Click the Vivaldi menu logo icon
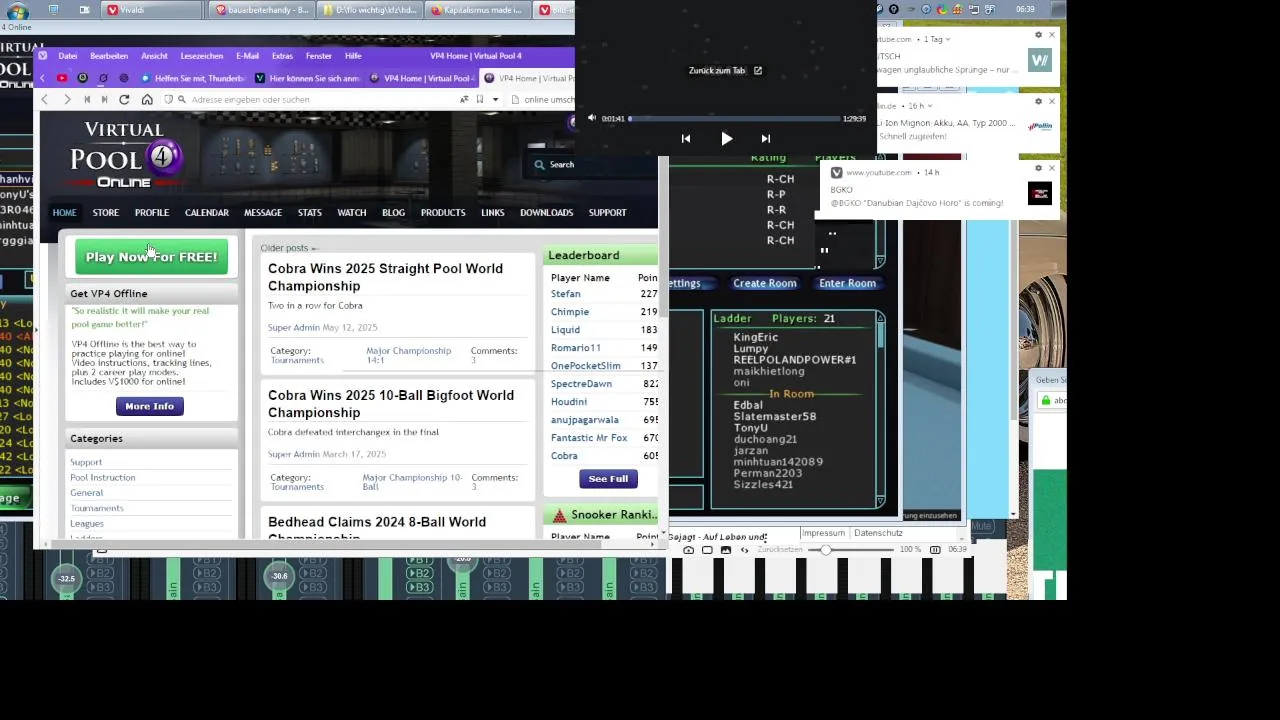 pos(43,56)
